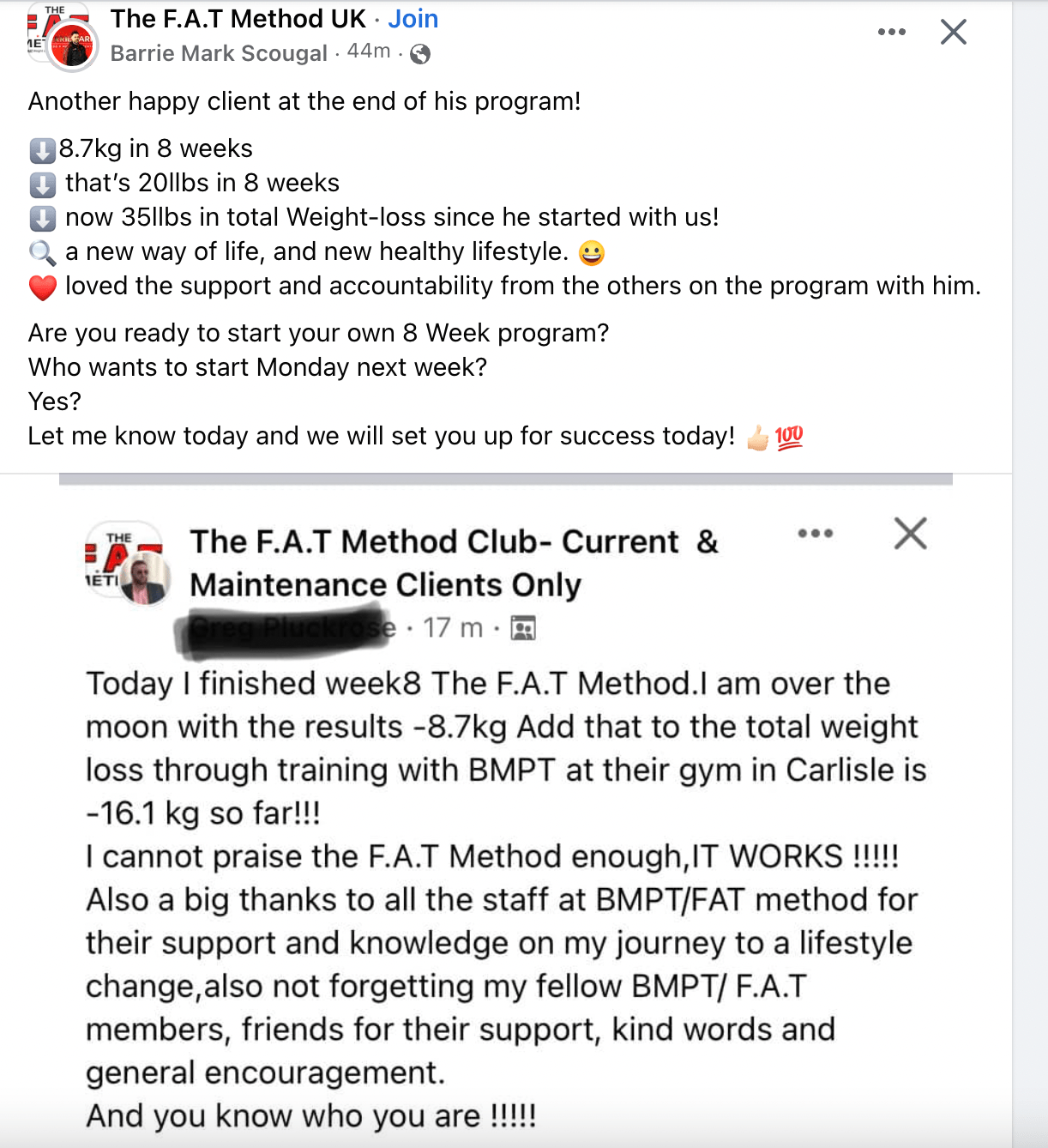Click the magnifying glass emoji
Image resolution: width=1048 pixels, height=1148 pixels.
click(42, 253)
